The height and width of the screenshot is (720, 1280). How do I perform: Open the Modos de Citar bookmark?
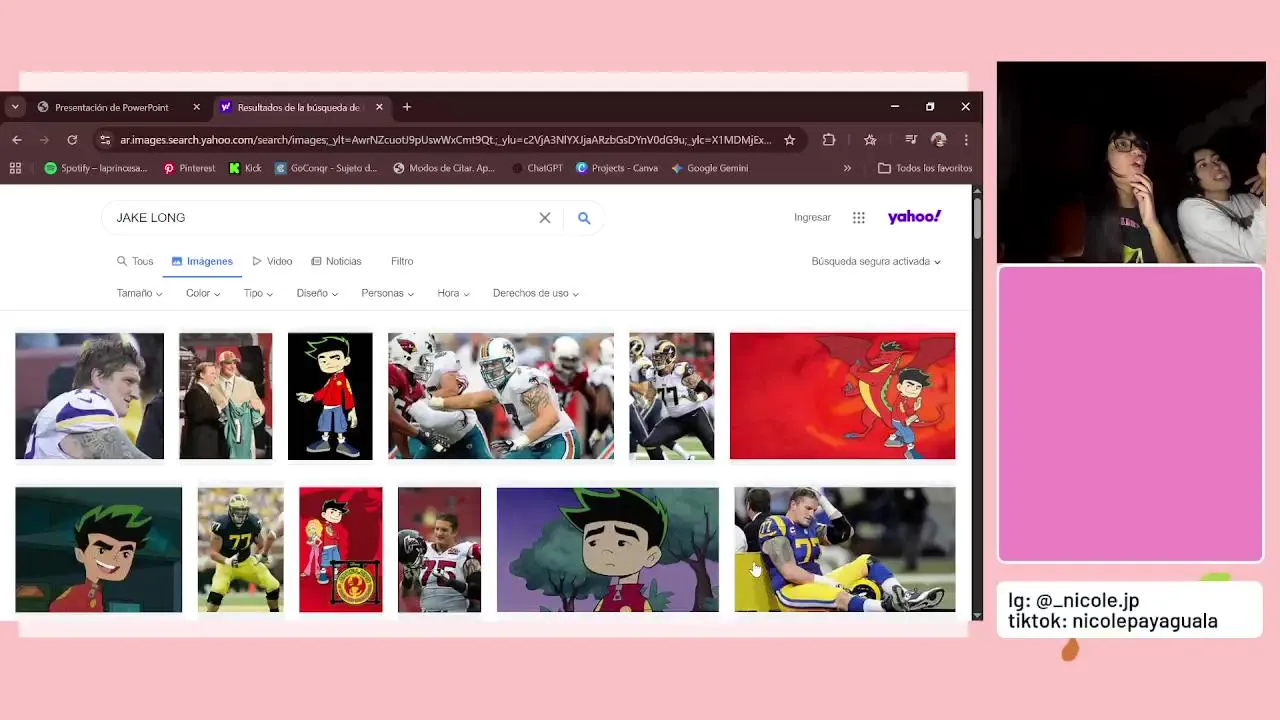pyautogui.click(x=444, y=168)
